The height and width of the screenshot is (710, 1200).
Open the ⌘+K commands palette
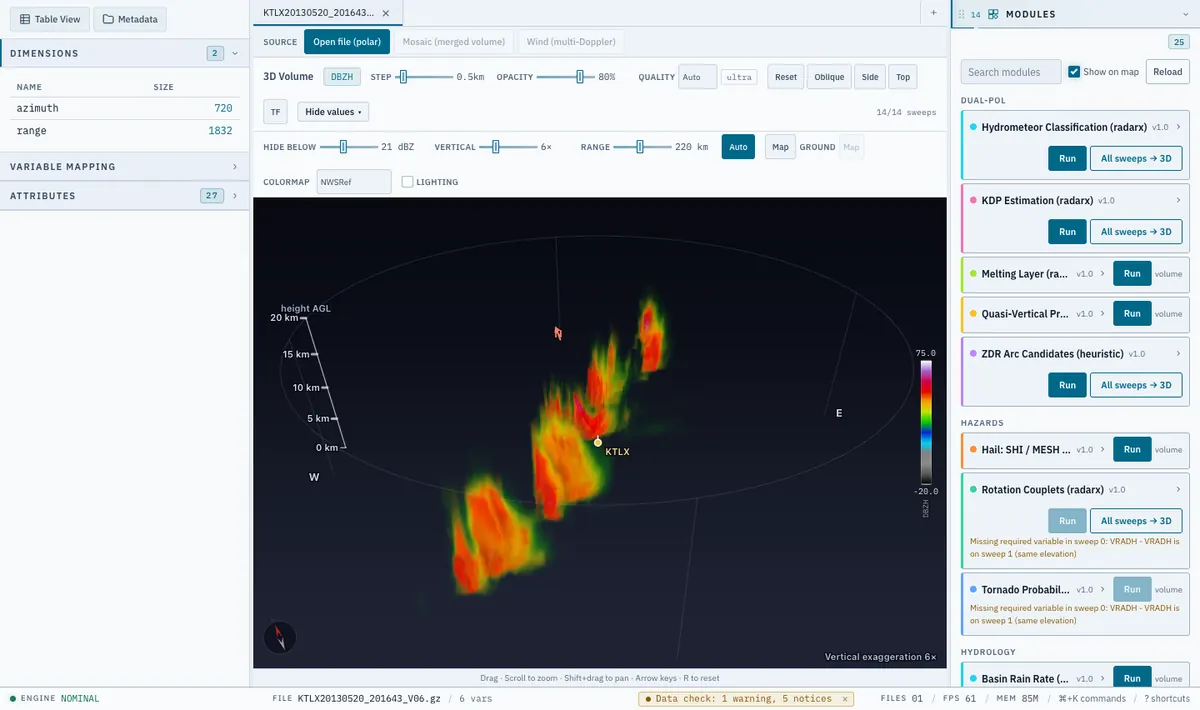click(1091, 699)
